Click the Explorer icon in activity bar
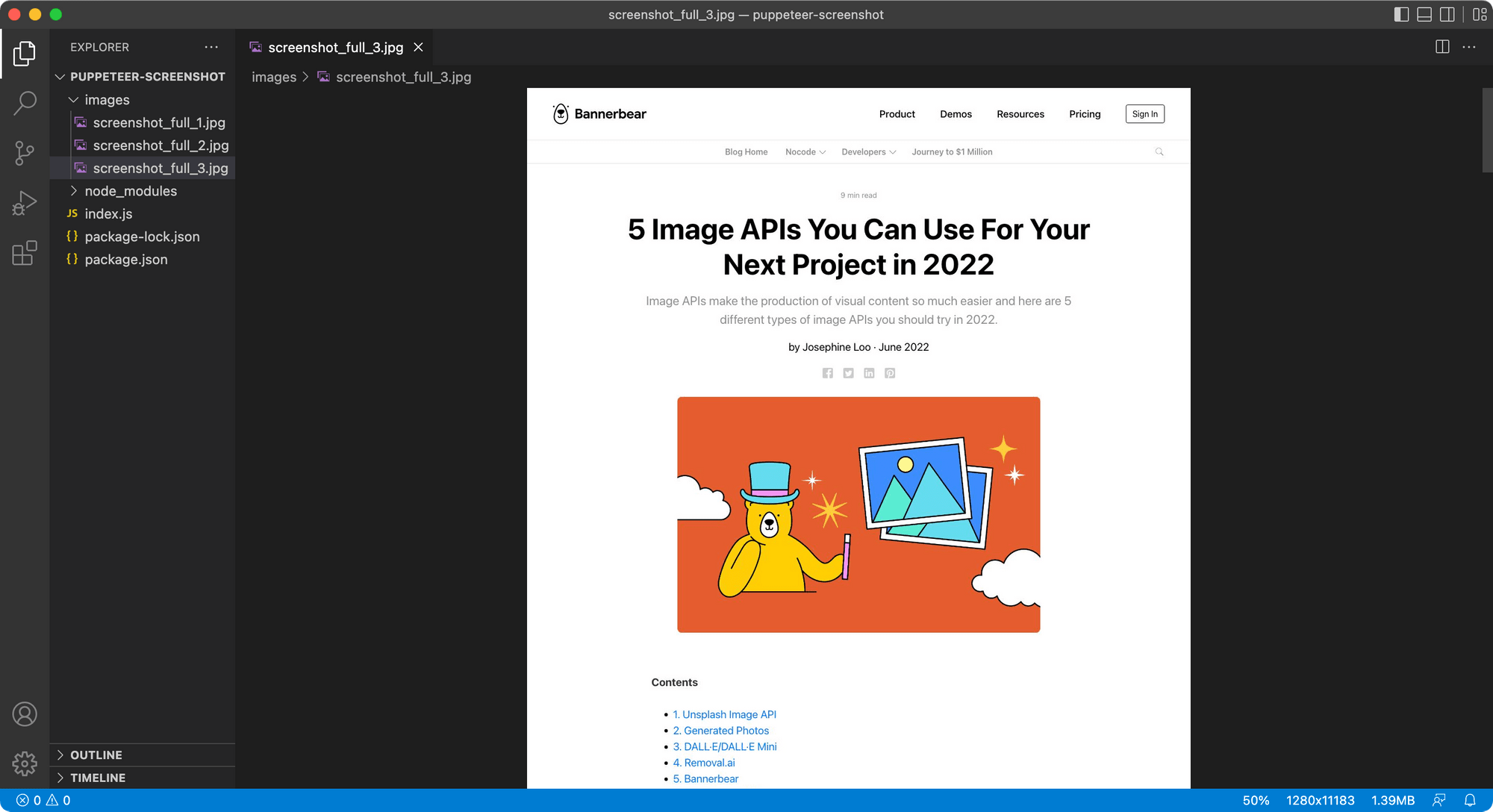The height and width of the screenshot is (812, 1493). tap(25, 54)
